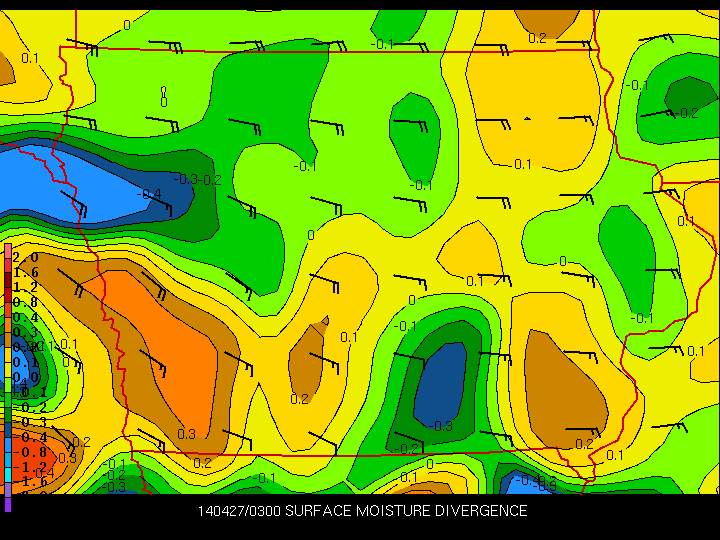Click the title '140427/0300 SURFACE MOISTURE DIVERGENCE'
Image resolution: width=720 pixels, height=540 pixels.
362,511
